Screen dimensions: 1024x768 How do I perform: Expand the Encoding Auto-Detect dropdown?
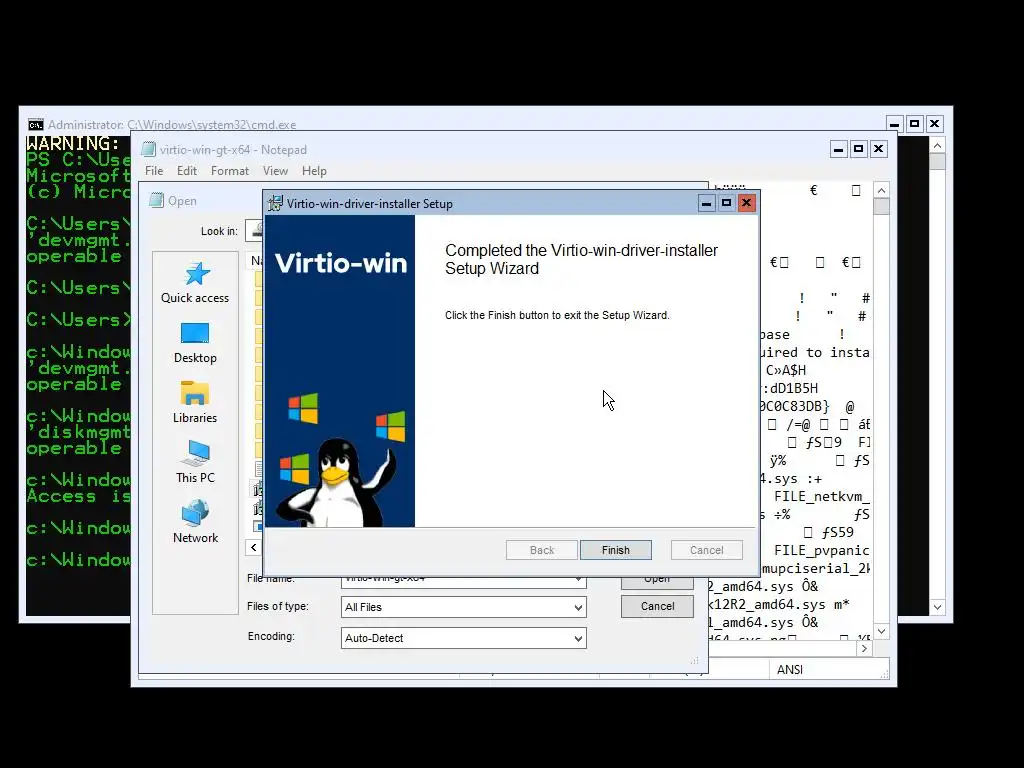[x=578, y=638]
